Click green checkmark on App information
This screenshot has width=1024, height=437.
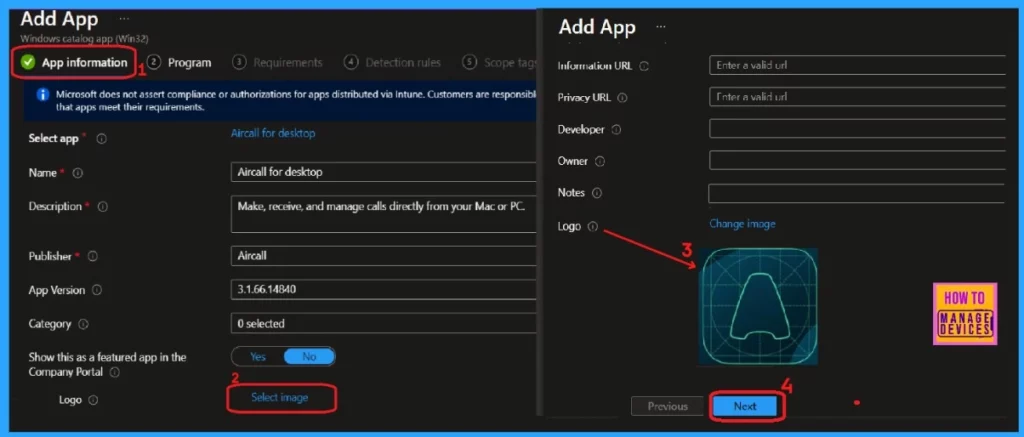pos(27,63)
